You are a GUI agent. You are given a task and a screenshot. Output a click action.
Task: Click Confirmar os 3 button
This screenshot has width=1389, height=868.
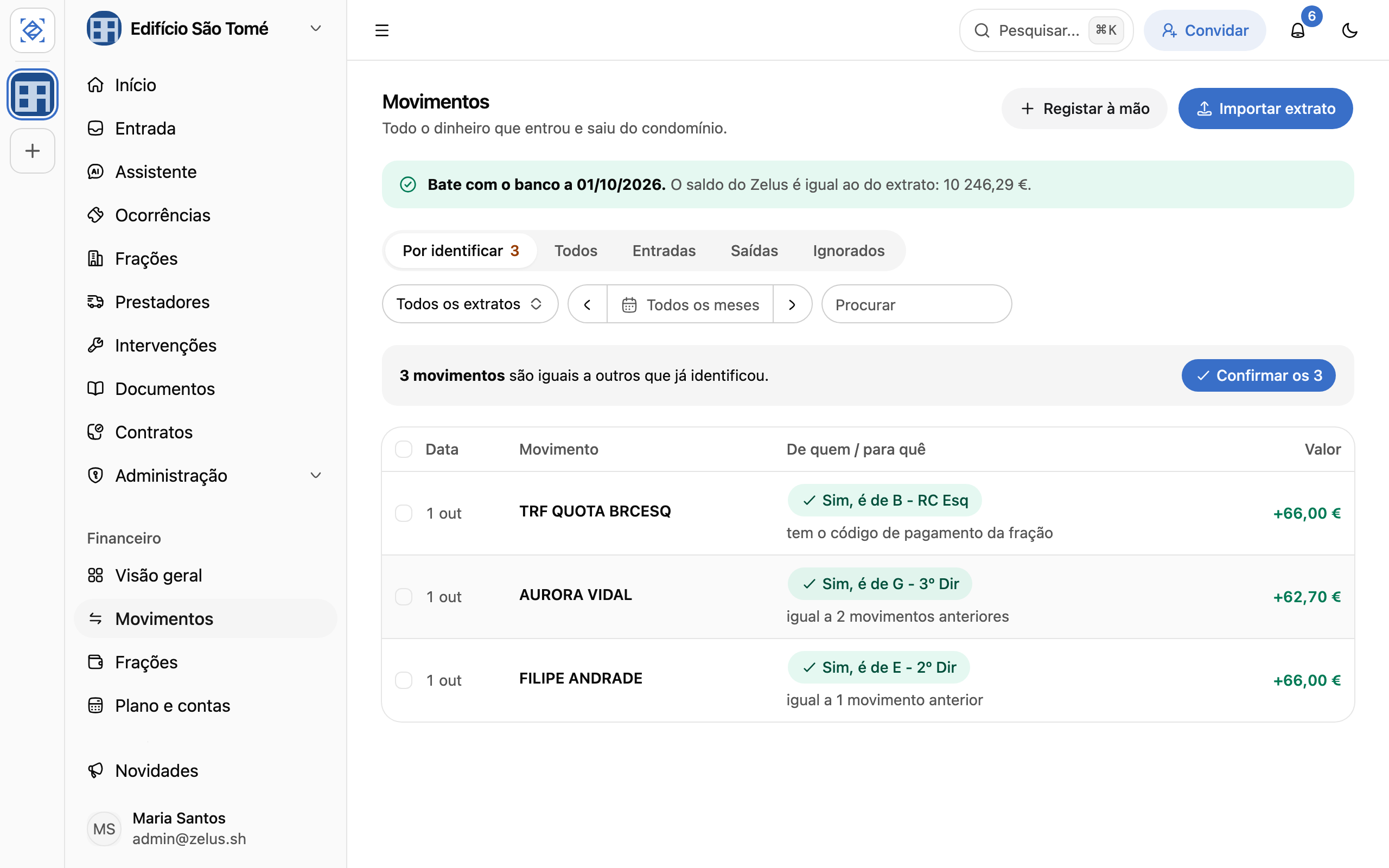point(1258,375)
